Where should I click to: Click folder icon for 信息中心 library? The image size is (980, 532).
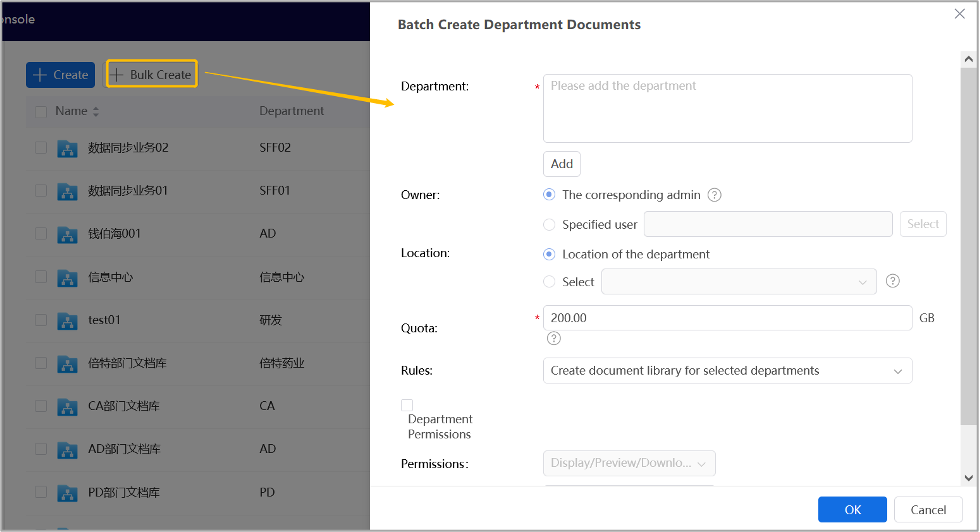point(68,278)
